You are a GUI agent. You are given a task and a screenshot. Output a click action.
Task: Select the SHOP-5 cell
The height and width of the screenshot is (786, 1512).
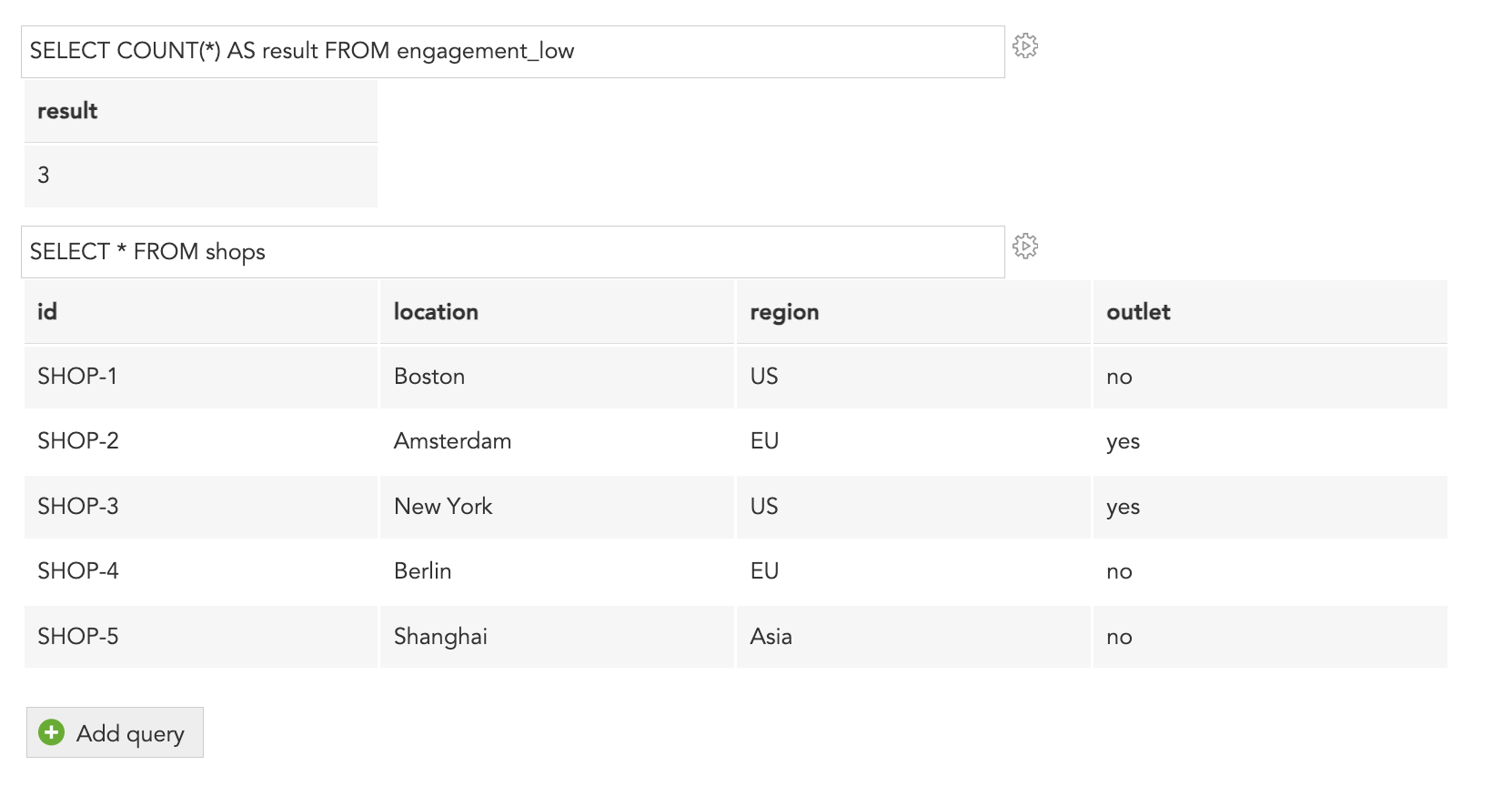[201, 637]
